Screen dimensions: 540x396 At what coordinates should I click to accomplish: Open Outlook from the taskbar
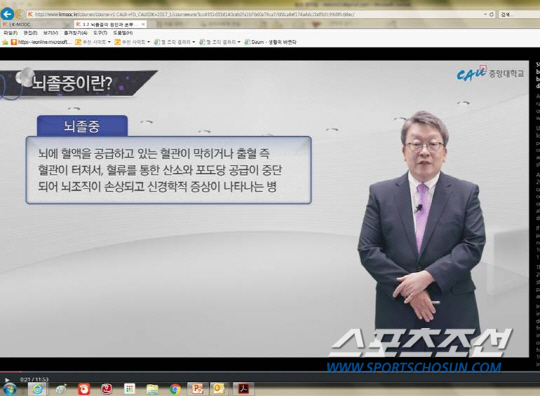(219, 389)
